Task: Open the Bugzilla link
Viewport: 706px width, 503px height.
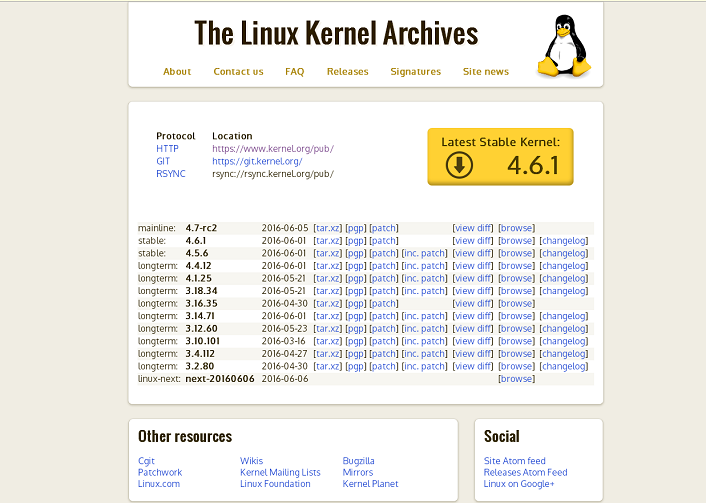Action: click(x=358, y=461)
